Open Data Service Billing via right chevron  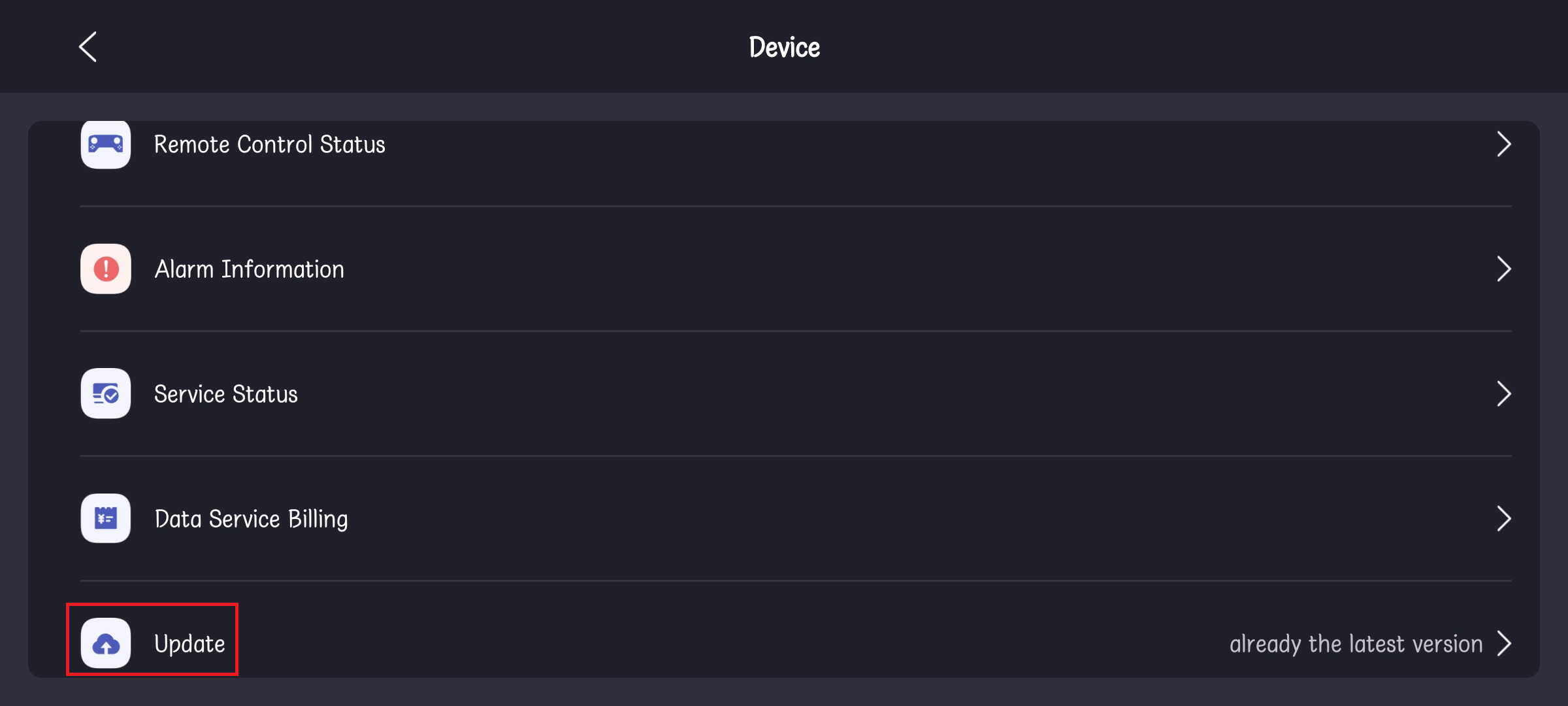click(1504, 518)
